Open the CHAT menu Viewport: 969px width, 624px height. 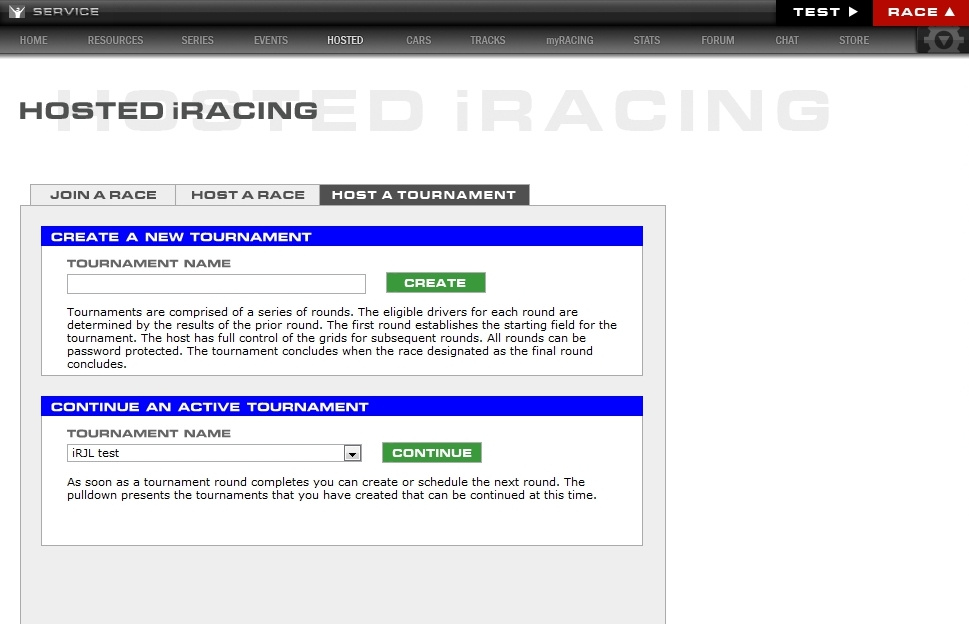tap(787, 40)
